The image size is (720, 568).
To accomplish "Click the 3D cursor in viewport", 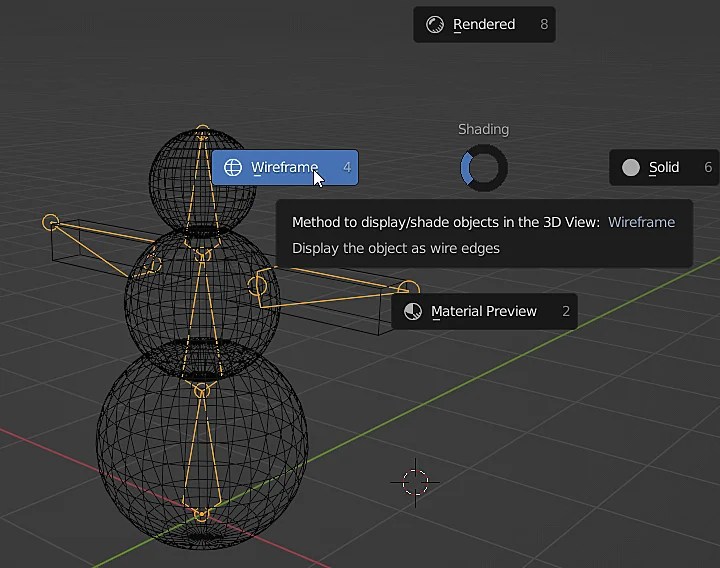I will point(415,482).
